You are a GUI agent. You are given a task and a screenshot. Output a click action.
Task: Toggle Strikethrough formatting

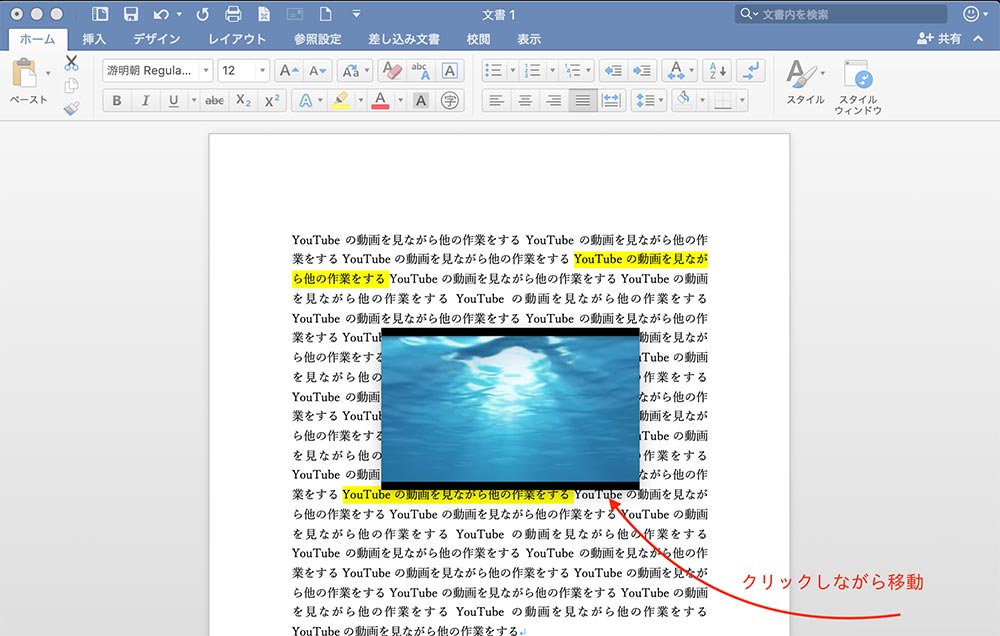[x=214, y=100]
